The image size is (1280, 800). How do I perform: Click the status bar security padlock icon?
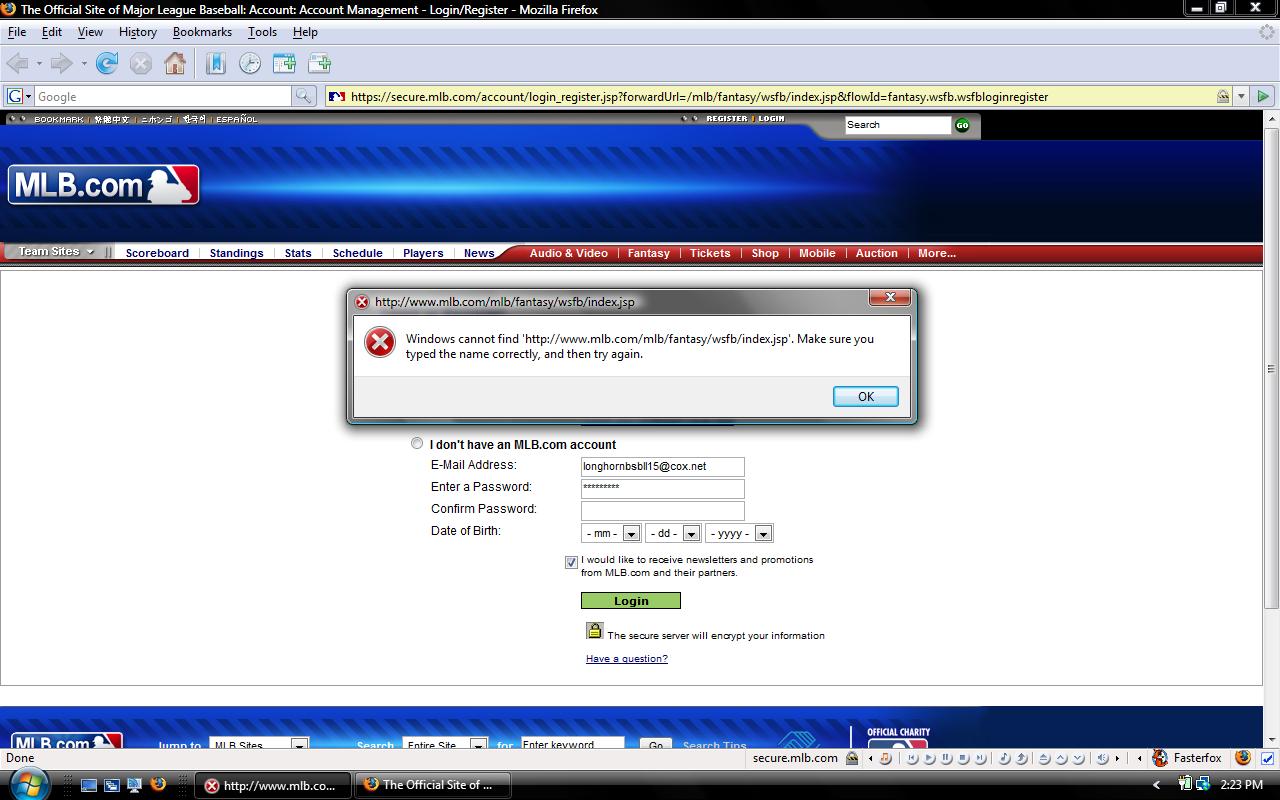852,758
